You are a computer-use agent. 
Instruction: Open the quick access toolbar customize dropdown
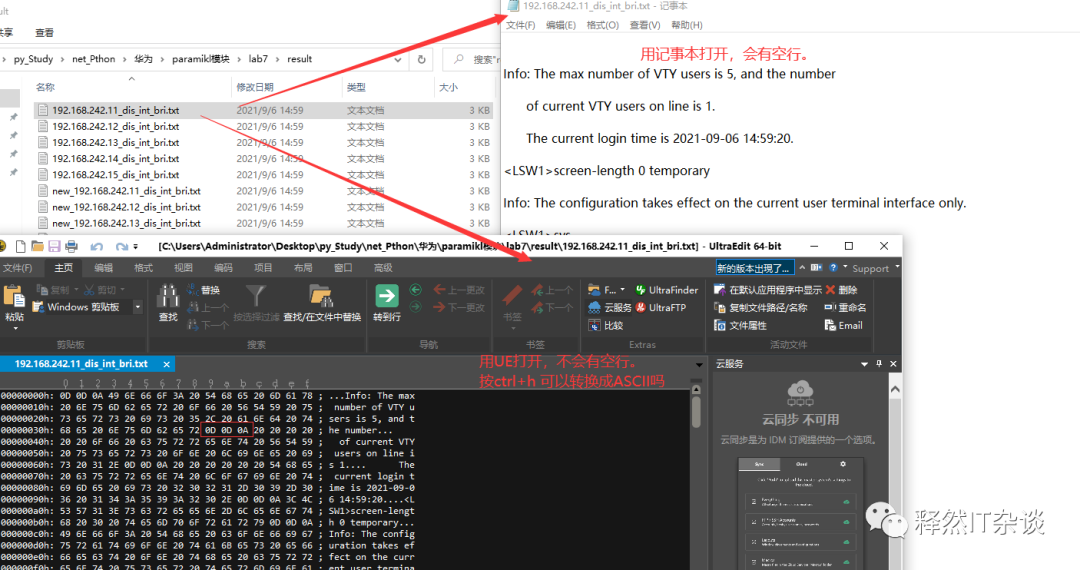136,246
